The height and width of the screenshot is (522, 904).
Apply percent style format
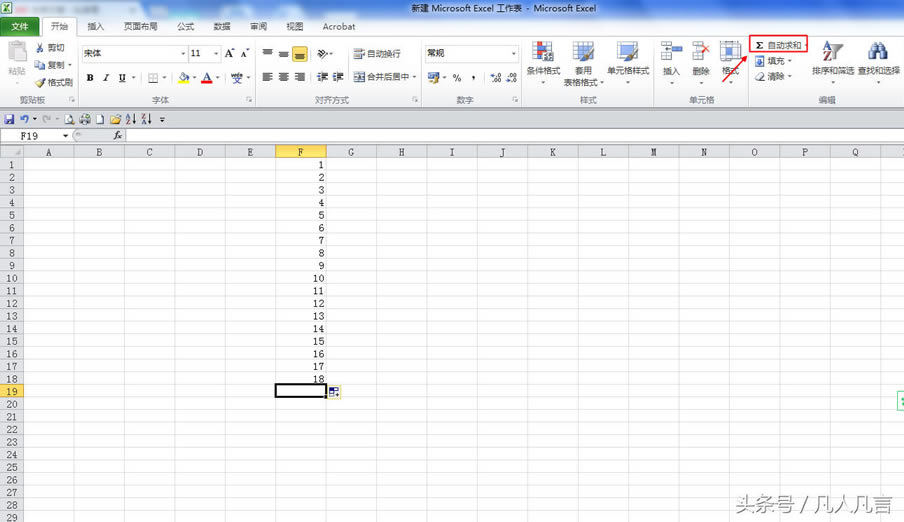(457, 77)
